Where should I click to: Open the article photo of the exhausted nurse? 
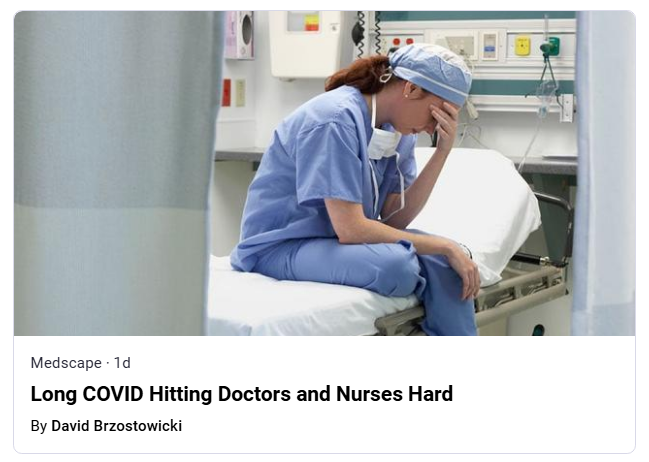click(324, 173)
